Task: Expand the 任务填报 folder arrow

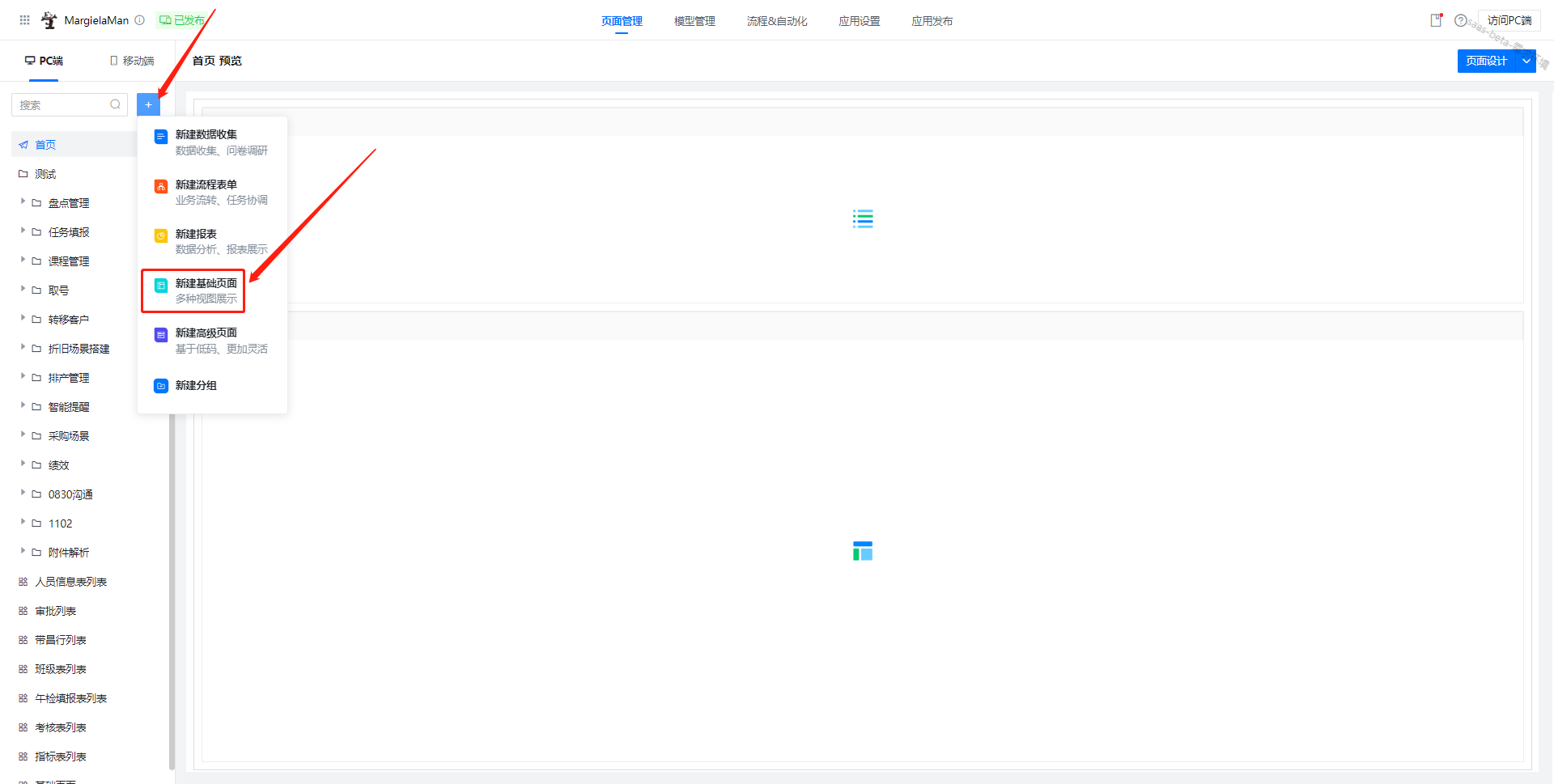Action: tap(23, 231)
